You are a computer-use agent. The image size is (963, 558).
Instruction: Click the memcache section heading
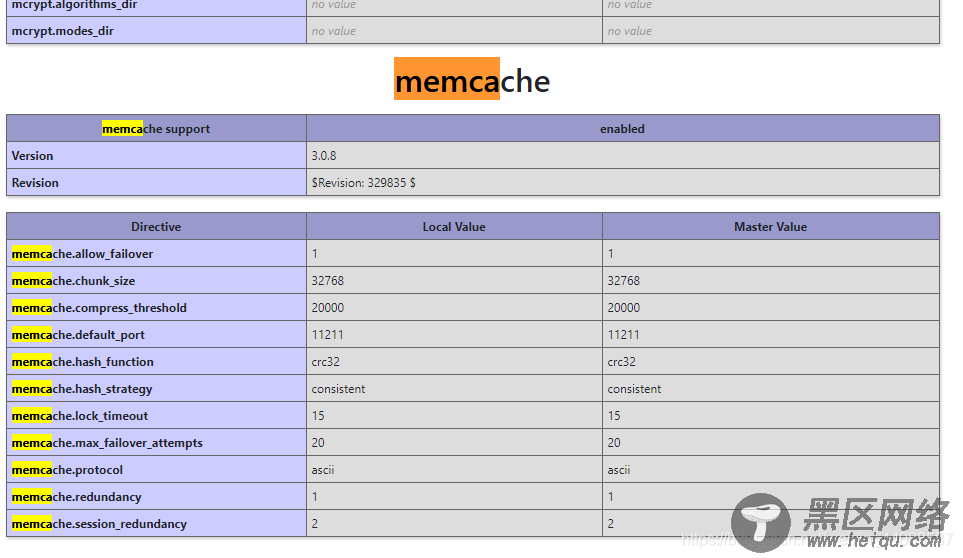point(472,80)
